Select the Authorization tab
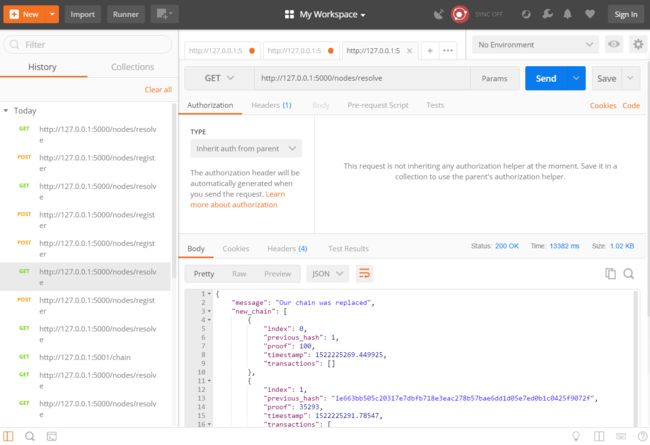Viewport: 650px width, 445px height. 210,105
